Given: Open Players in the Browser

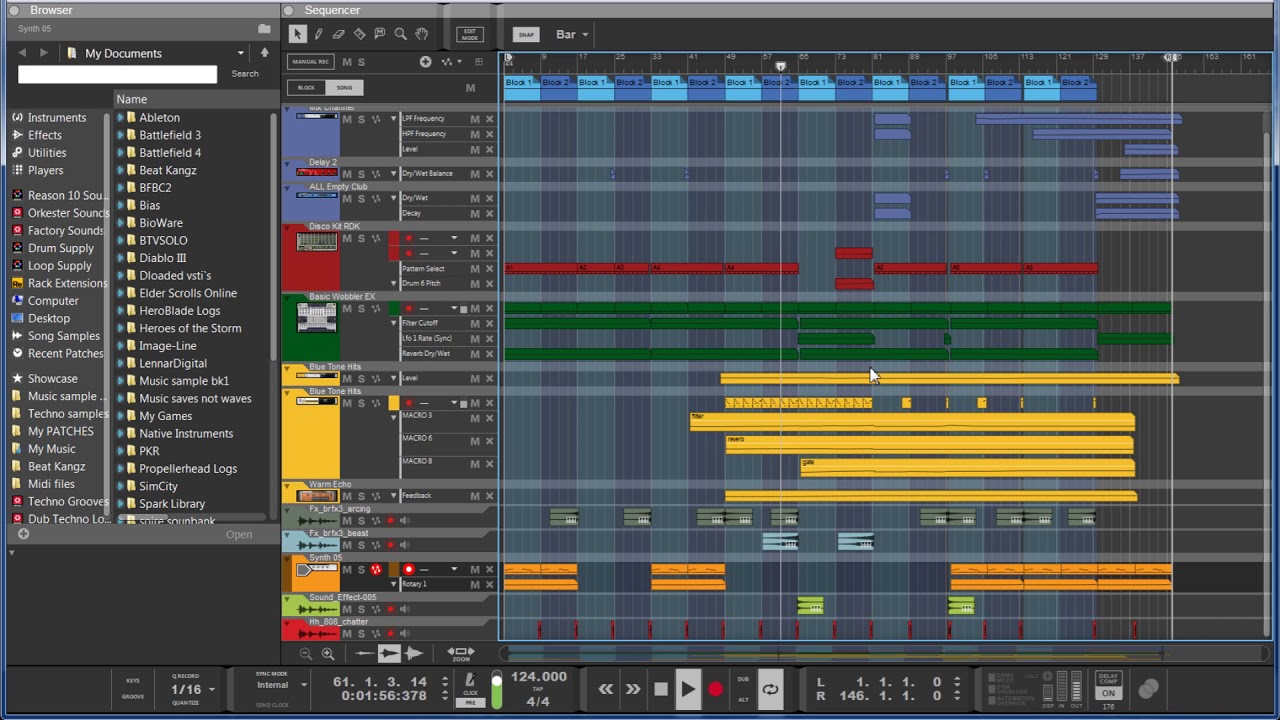Looking at the screenshot, I should 38,170.
